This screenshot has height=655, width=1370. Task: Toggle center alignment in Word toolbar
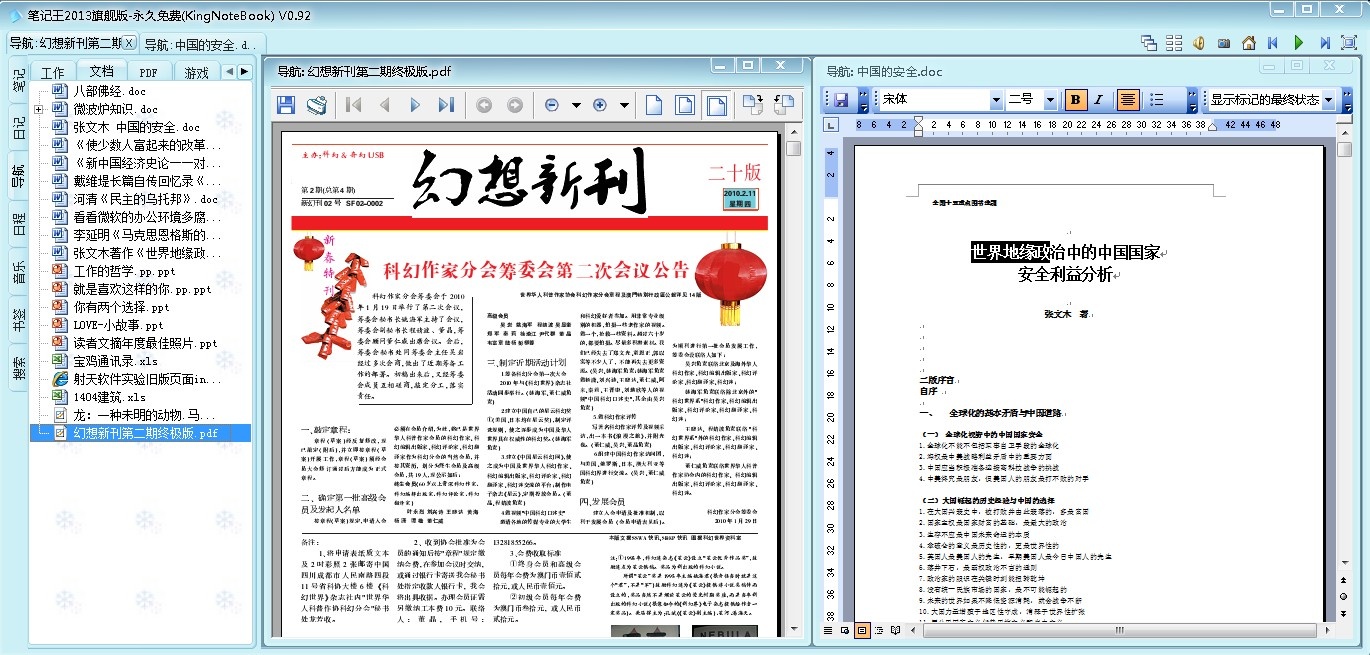click(1128, 100)
